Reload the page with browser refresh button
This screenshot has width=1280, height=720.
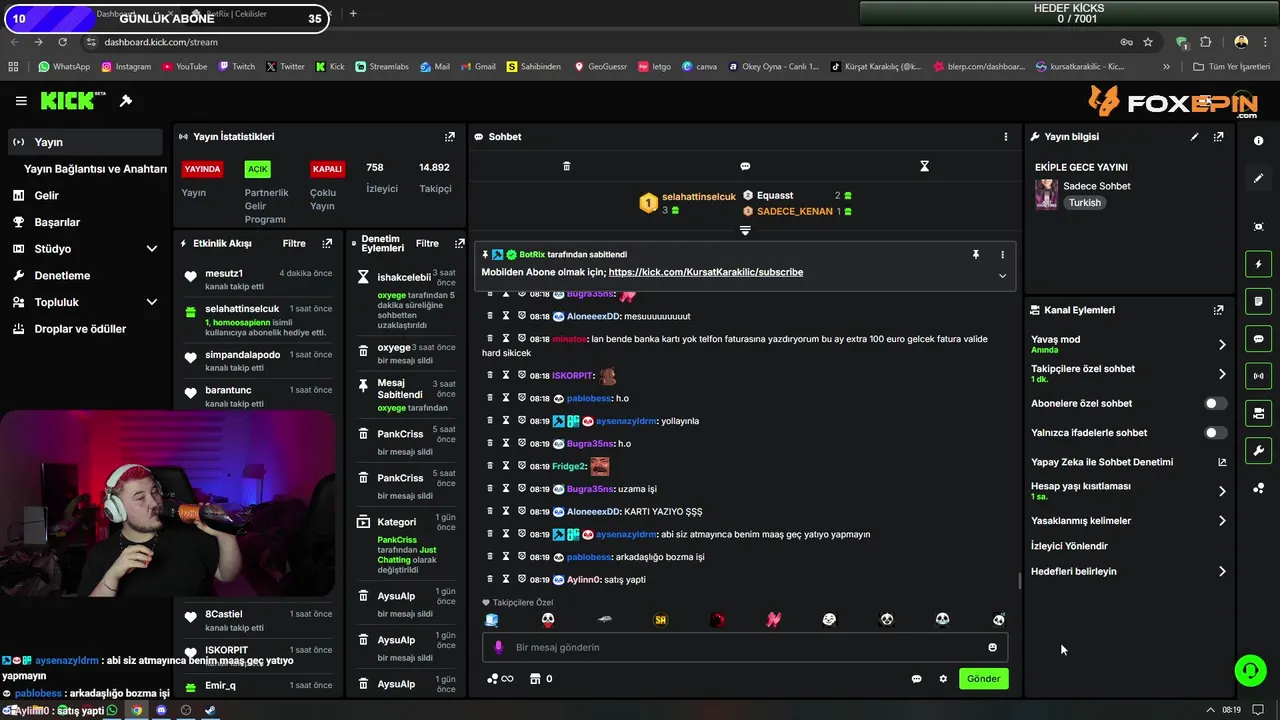[63, 42]
